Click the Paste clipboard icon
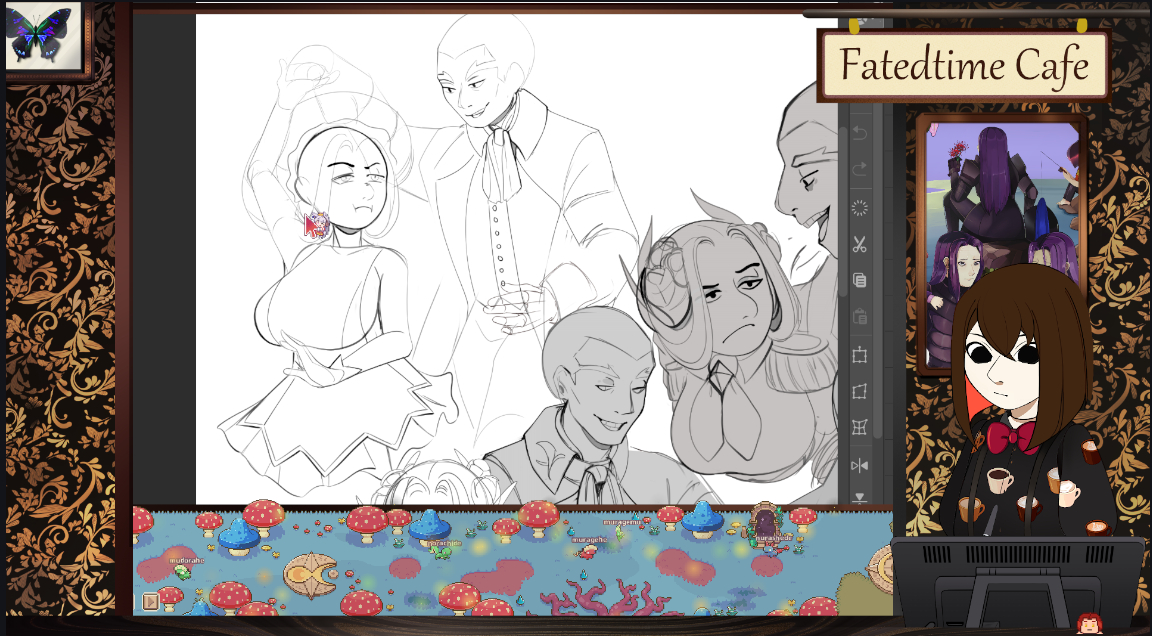 click(x=859, y=317)
